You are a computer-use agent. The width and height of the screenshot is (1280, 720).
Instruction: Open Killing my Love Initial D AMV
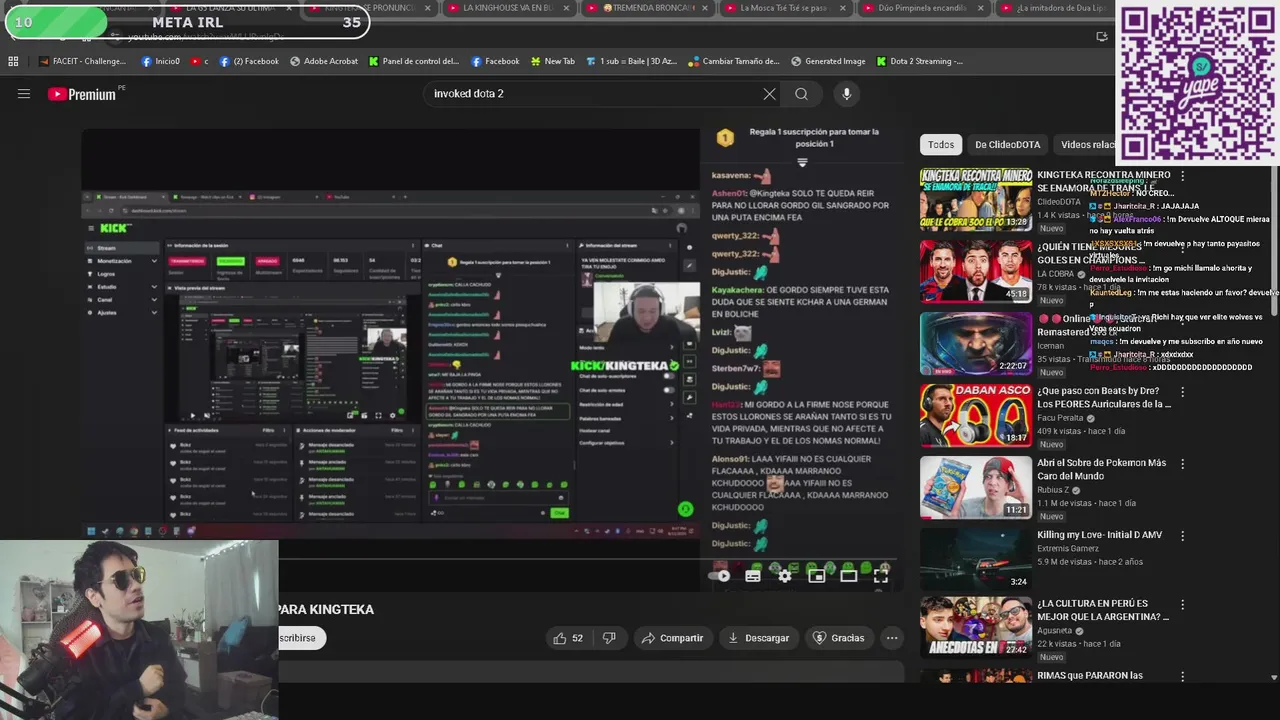click(975, 559)
